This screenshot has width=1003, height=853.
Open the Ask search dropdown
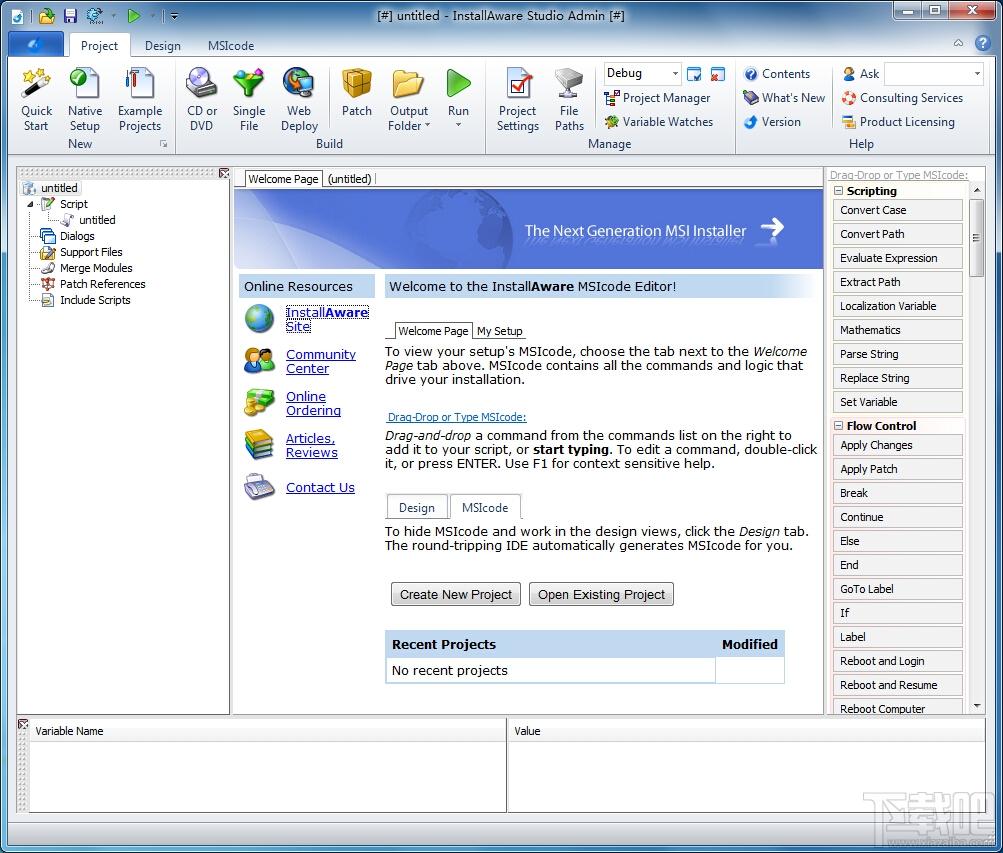point(977,74)
